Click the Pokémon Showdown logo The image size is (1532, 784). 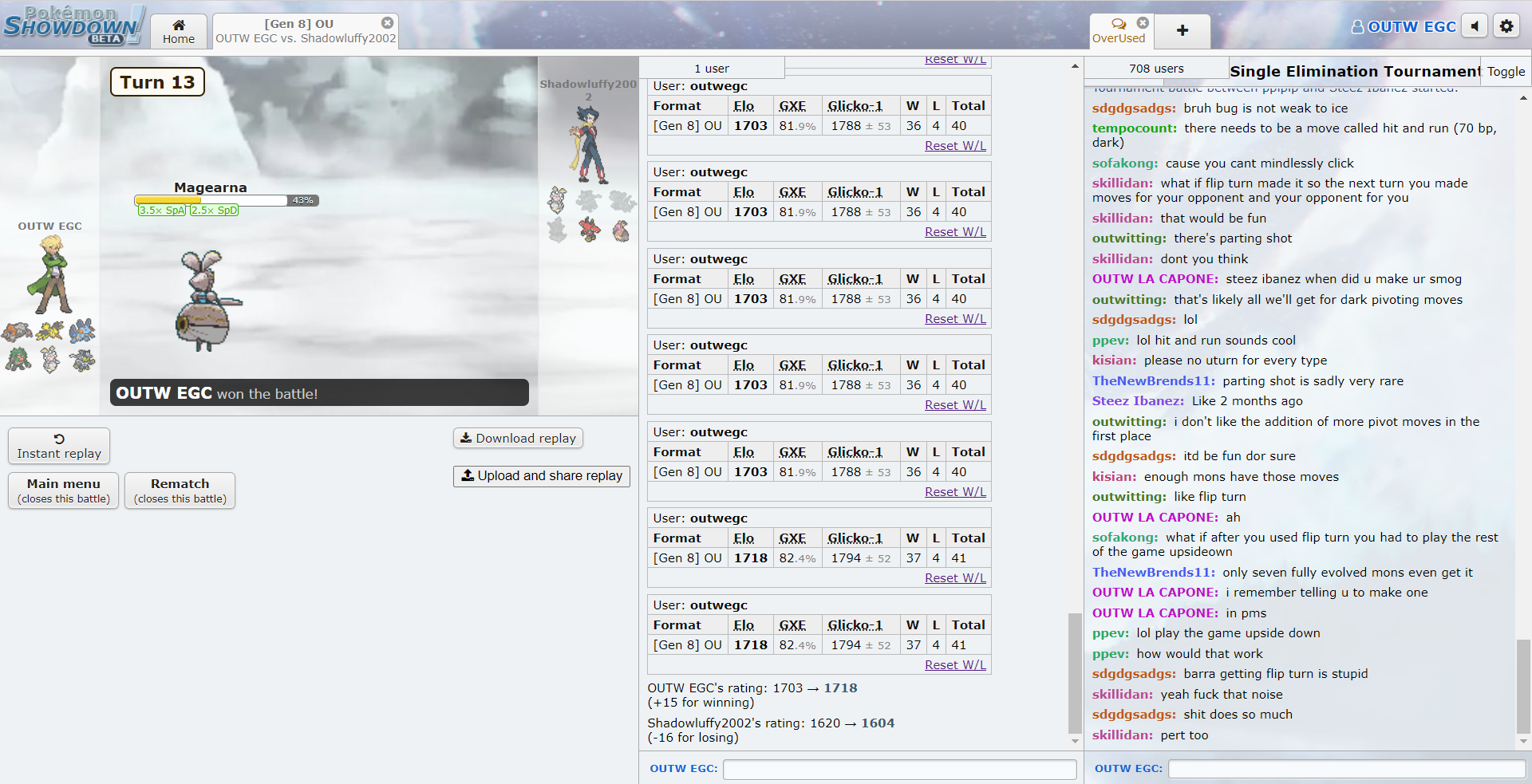[x=73, y=26]
